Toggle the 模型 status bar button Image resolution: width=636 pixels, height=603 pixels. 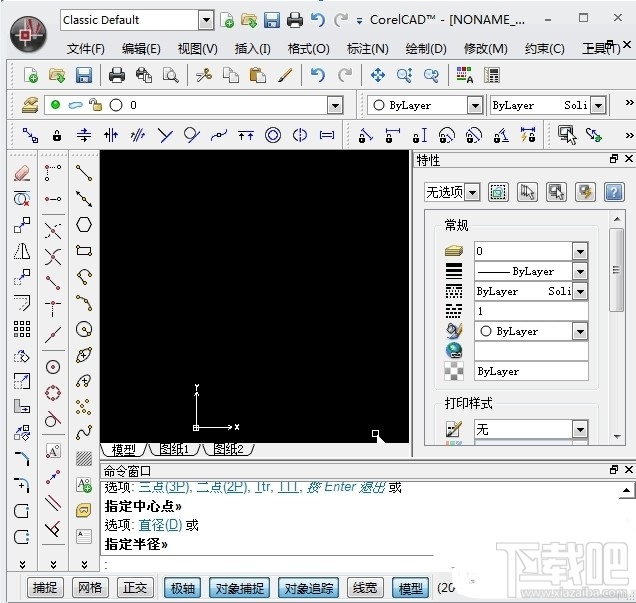410,588
